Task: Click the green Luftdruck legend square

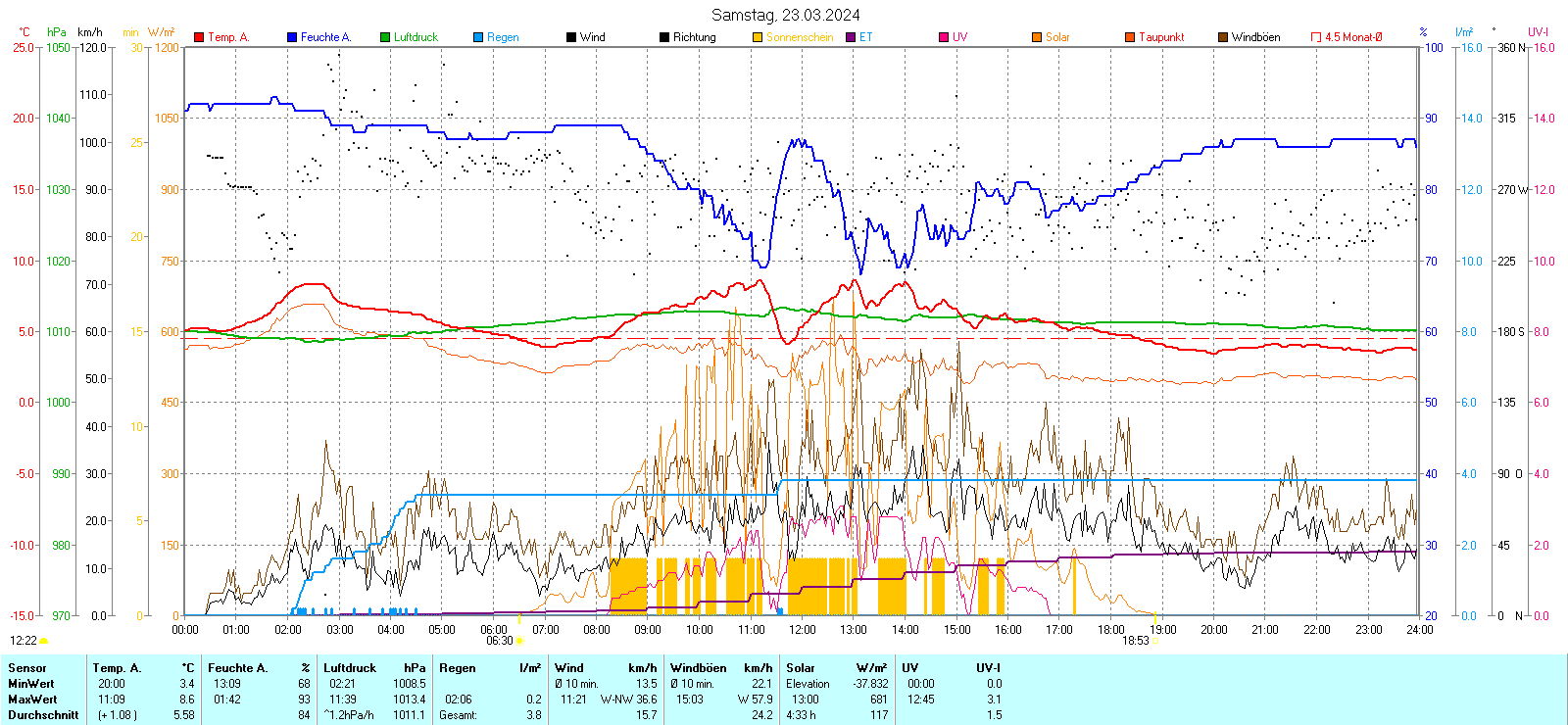Action: point(385,37)
